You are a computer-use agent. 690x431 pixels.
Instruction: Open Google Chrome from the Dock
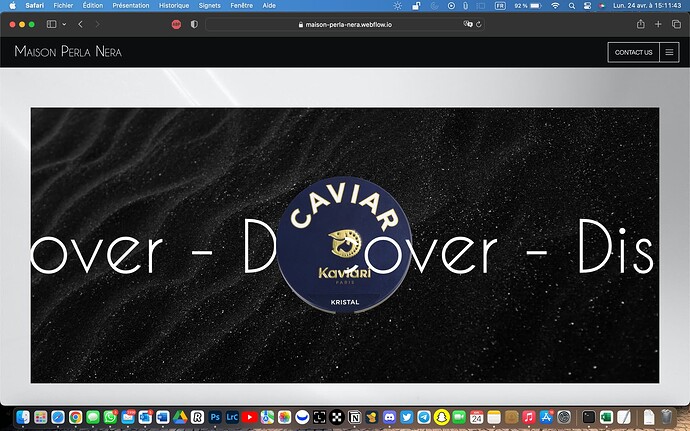(75, 416)
